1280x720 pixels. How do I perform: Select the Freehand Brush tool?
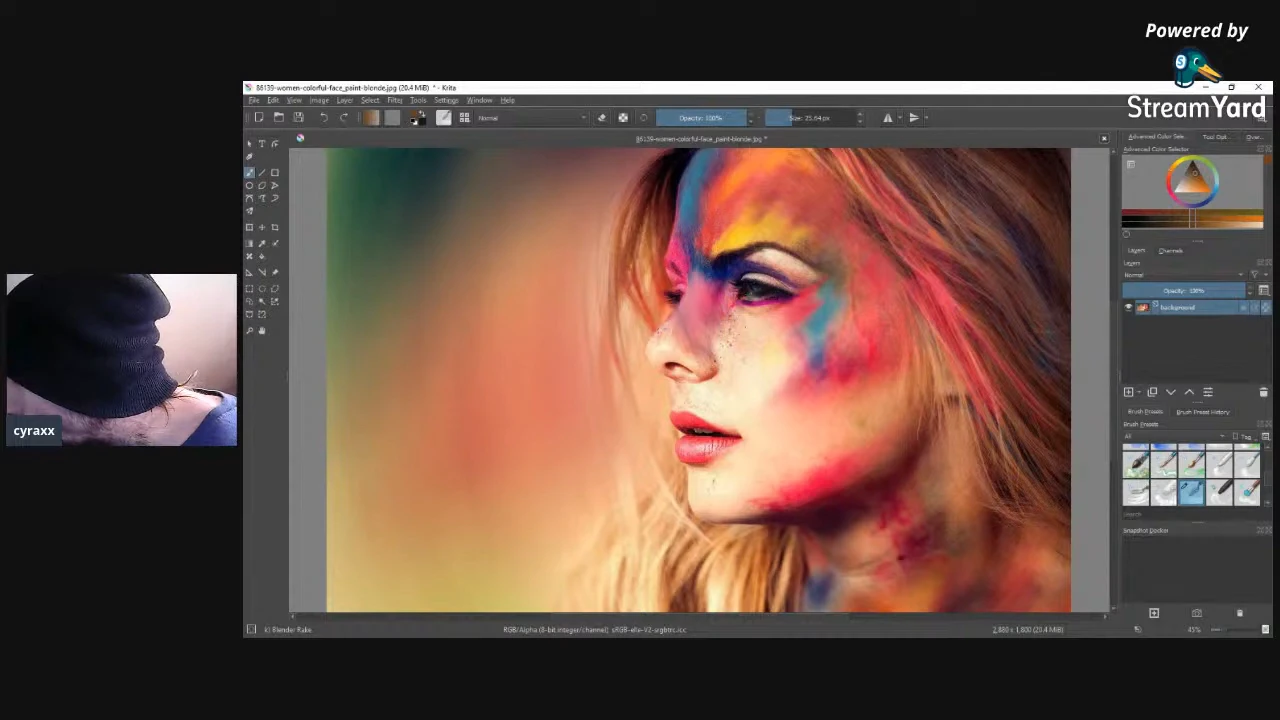click(x=250, y=173)
